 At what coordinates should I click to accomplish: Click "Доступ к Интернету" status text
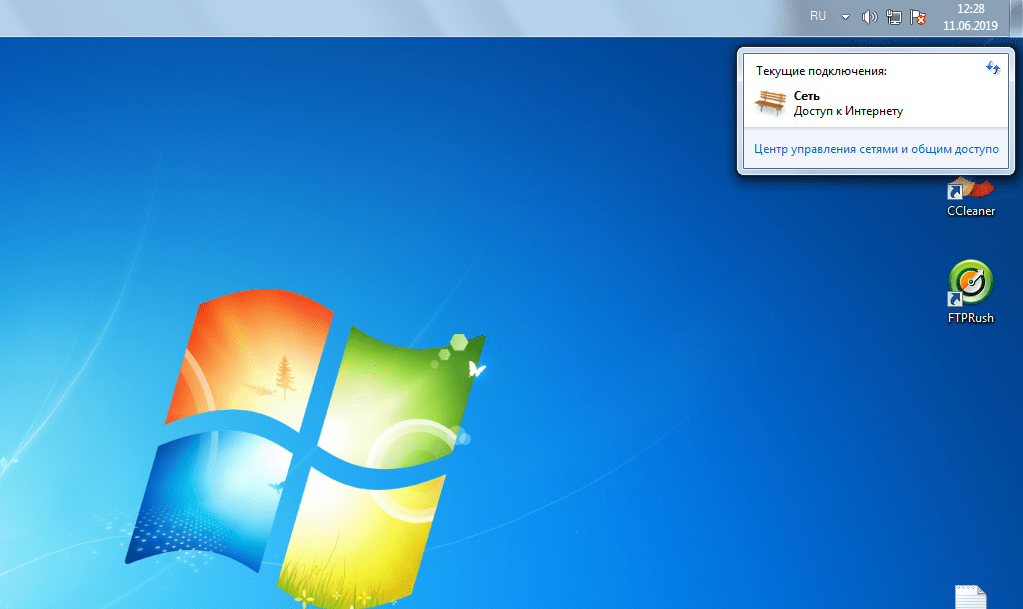coord(848,111)
